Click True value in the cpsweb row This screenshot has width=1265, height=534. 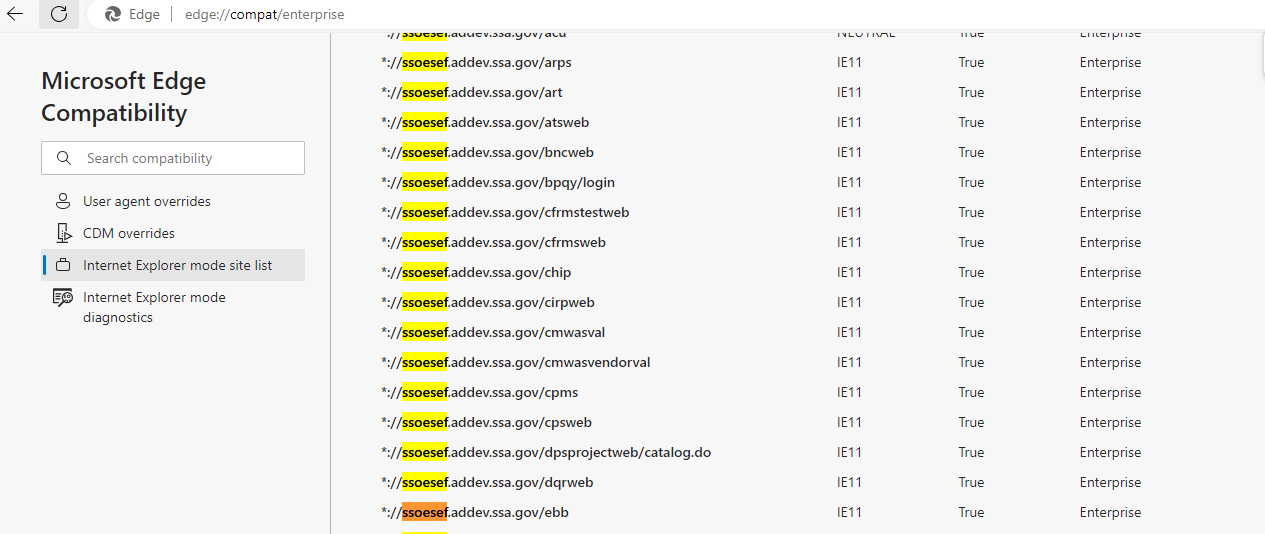(x=971, y=422)
